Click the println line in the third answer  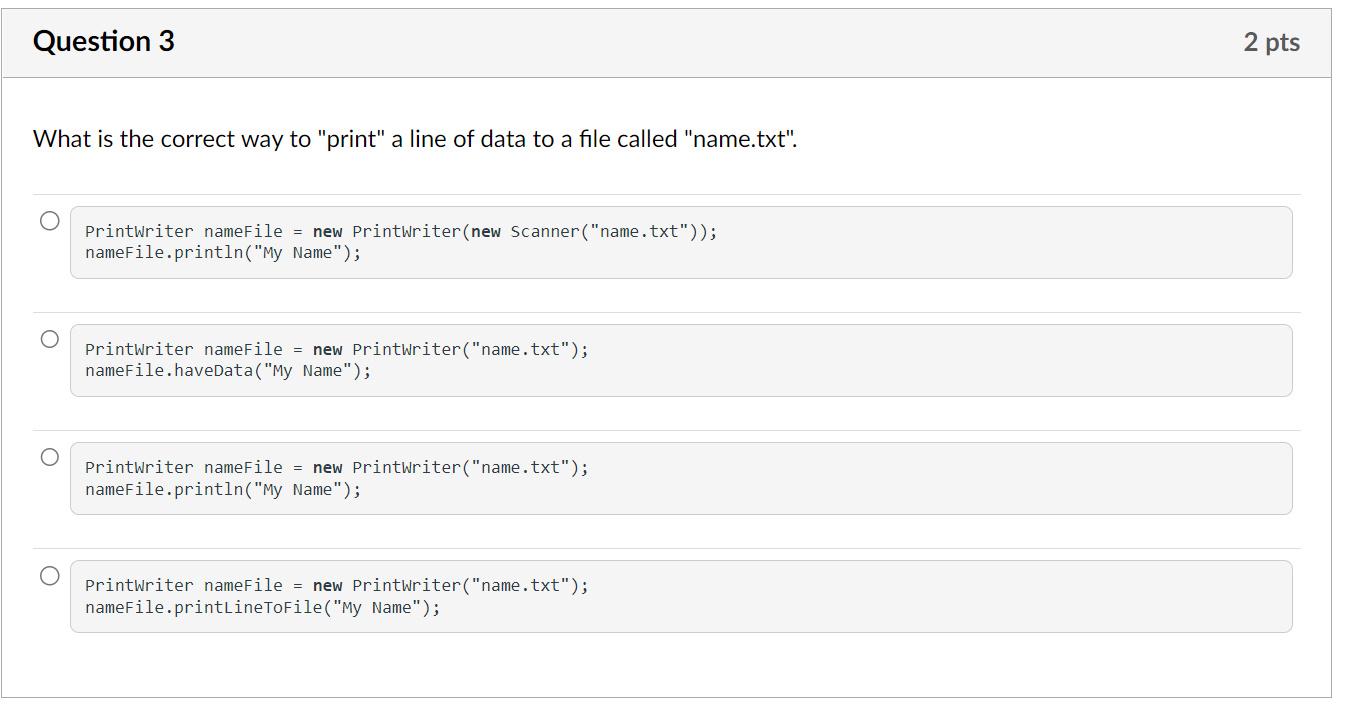(222, 489)
